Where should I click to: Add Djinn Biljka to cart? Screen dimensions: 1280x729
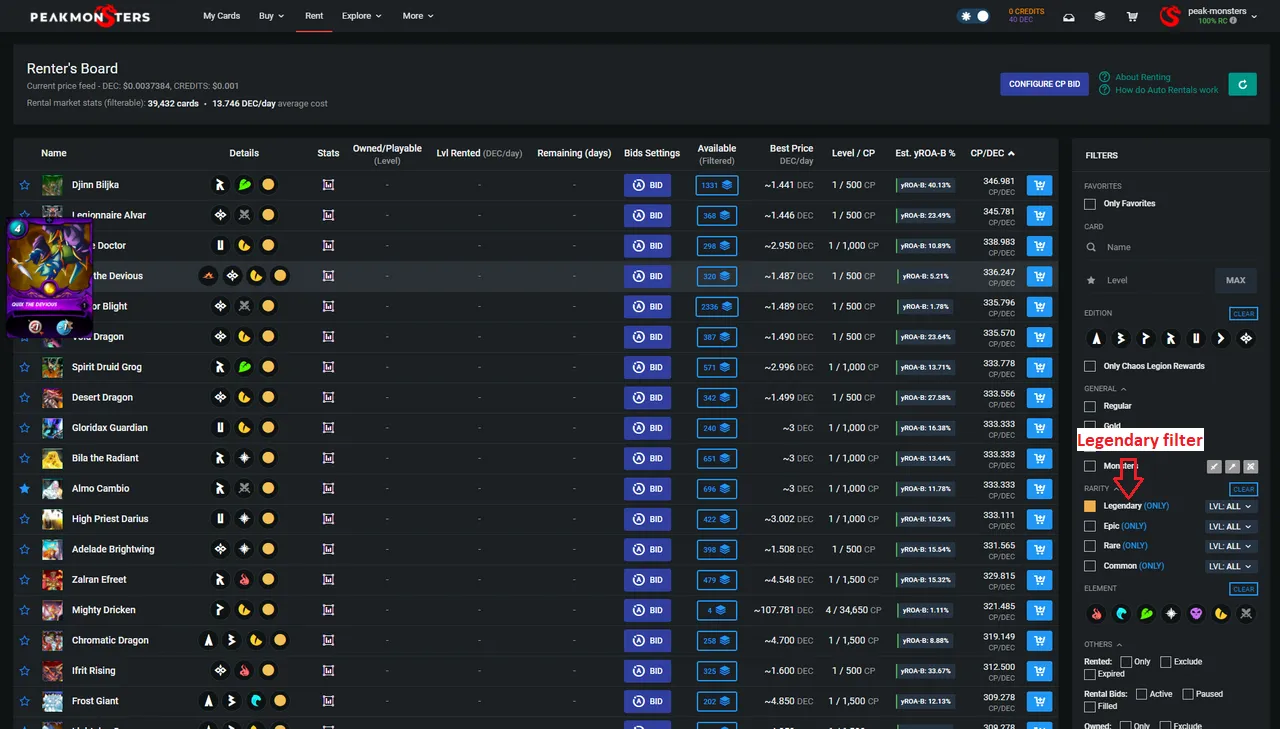[x=1039, y=185]
